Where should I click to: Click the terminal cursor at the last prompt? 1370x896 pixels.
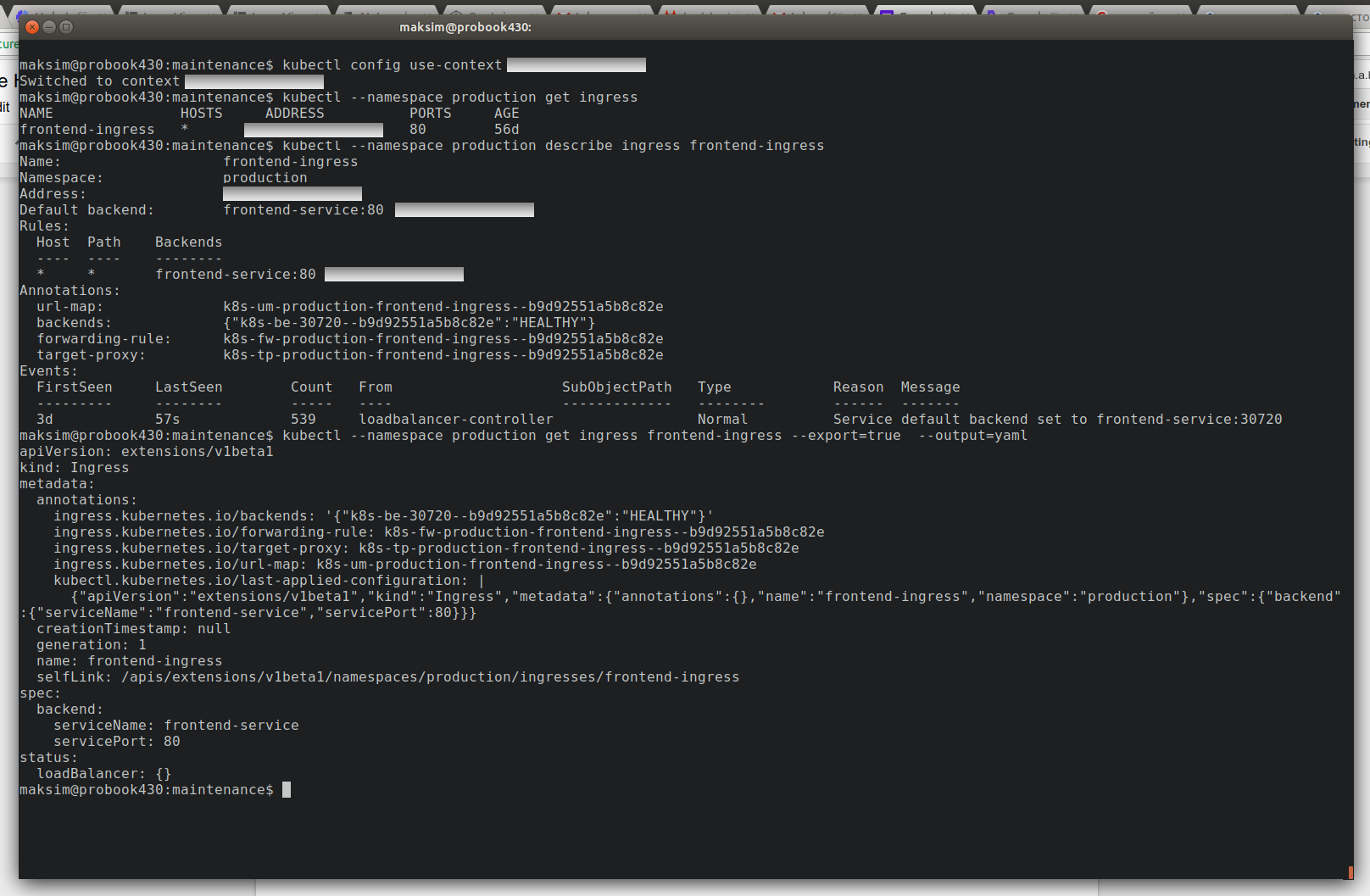coord(287,790)
